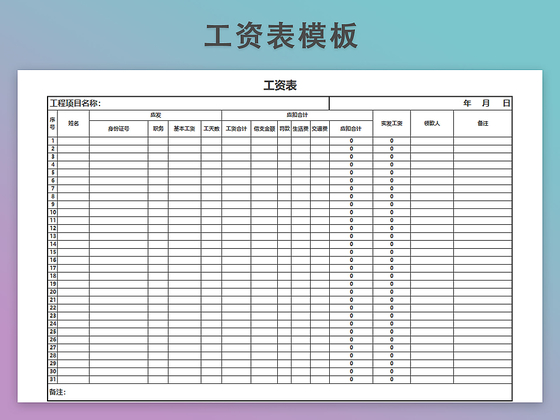Select the 姓名 column header
Screen dimensions: 560x420
coord(74,123)
